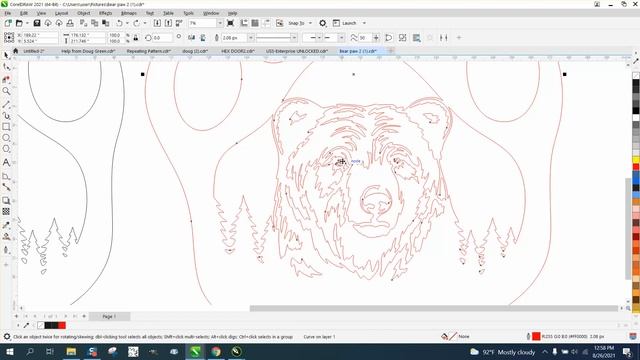The width and height of the screenshot is (640, 360).
Task: Click the Save floppy disk icon
Action: pos(37,23)
